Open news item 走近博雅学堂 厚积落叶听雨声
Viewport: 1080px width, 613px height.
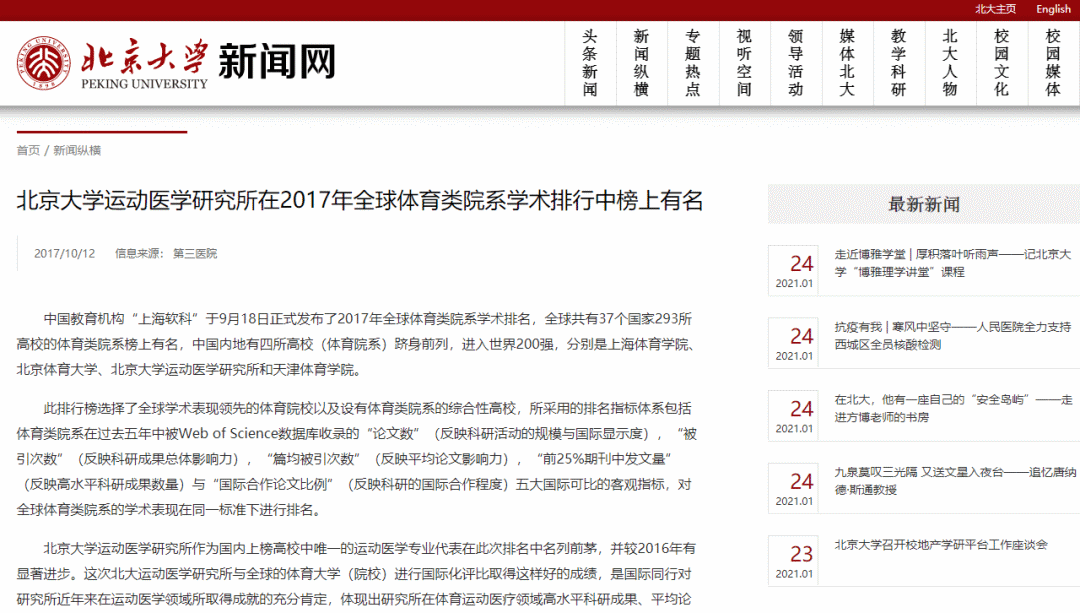click(x=953, y=263)
